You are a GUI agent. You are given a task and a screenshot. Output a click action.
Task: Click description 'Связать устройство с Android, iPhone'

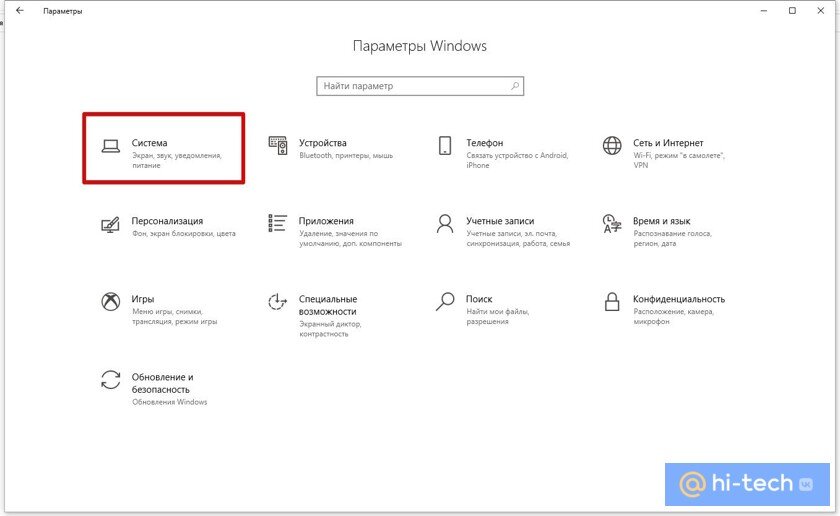click(517, 160)
